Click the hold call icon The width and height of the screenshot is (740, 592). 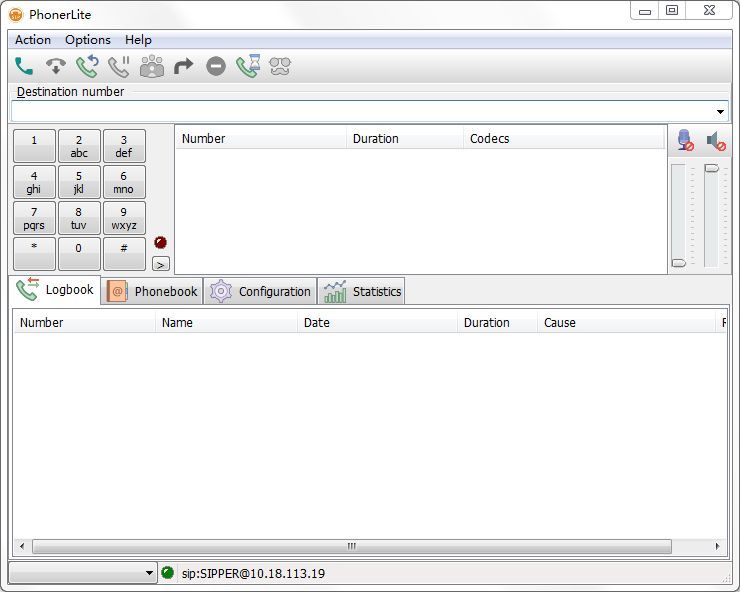coord(119,67)
